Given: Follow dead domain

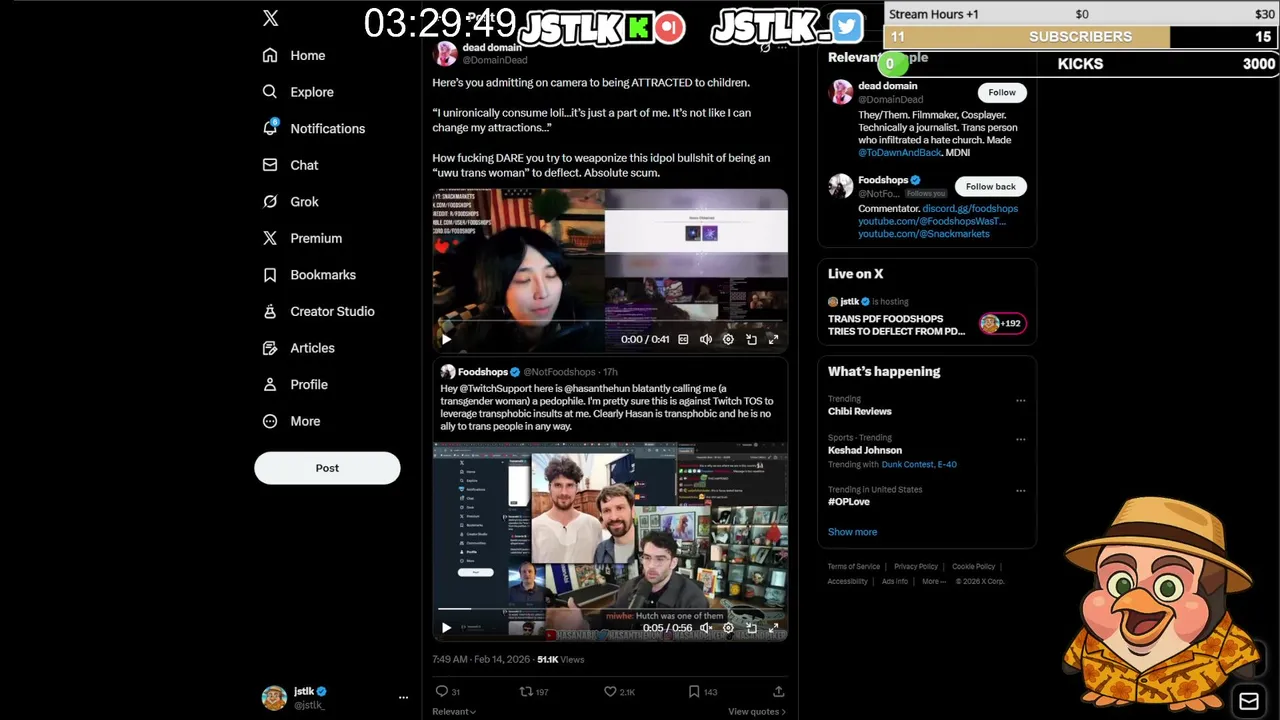Looking at the screenshot, I should tap(1002, 92).
